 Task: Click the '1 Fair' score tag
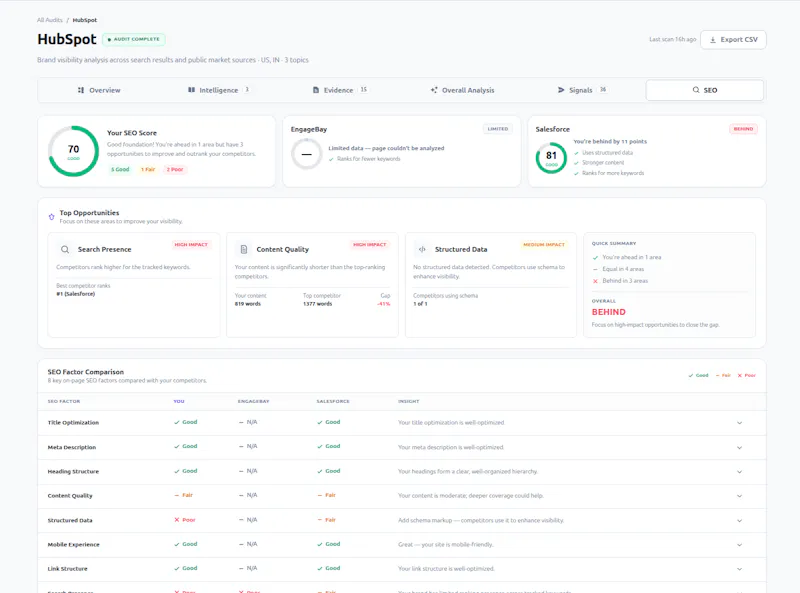(148, 169)
